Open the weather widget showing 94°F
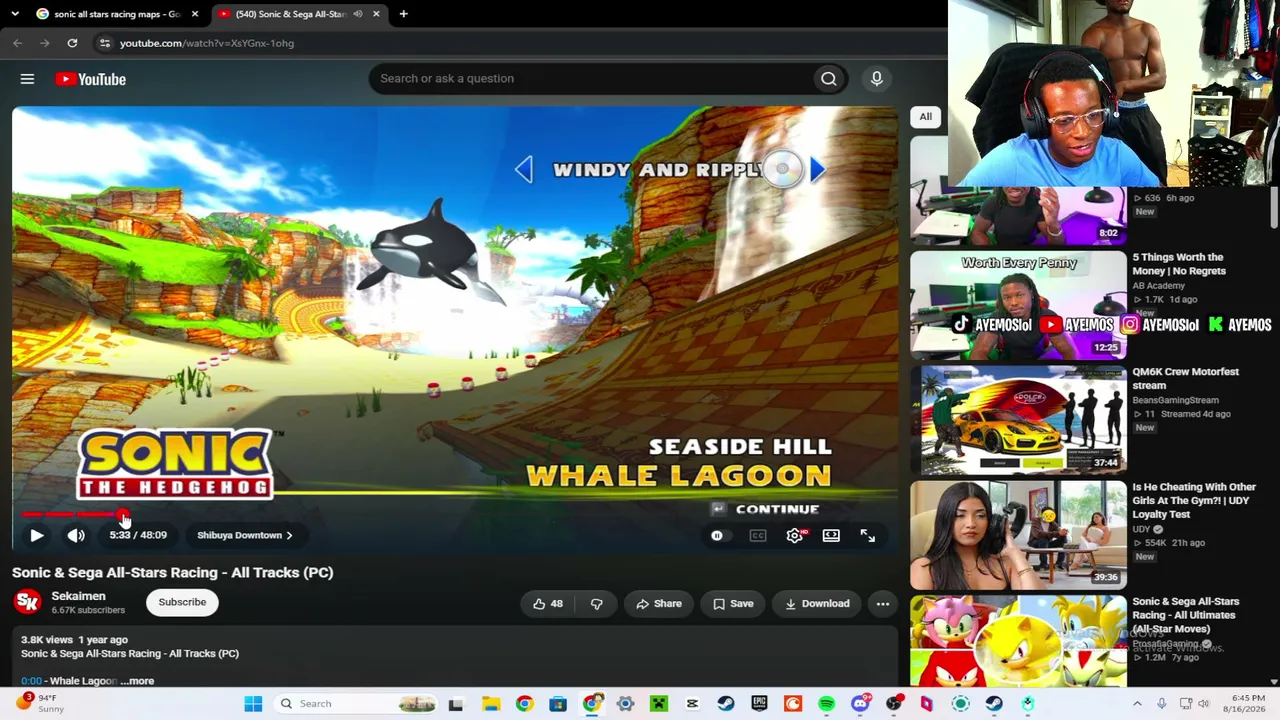 tap(39, 703)
